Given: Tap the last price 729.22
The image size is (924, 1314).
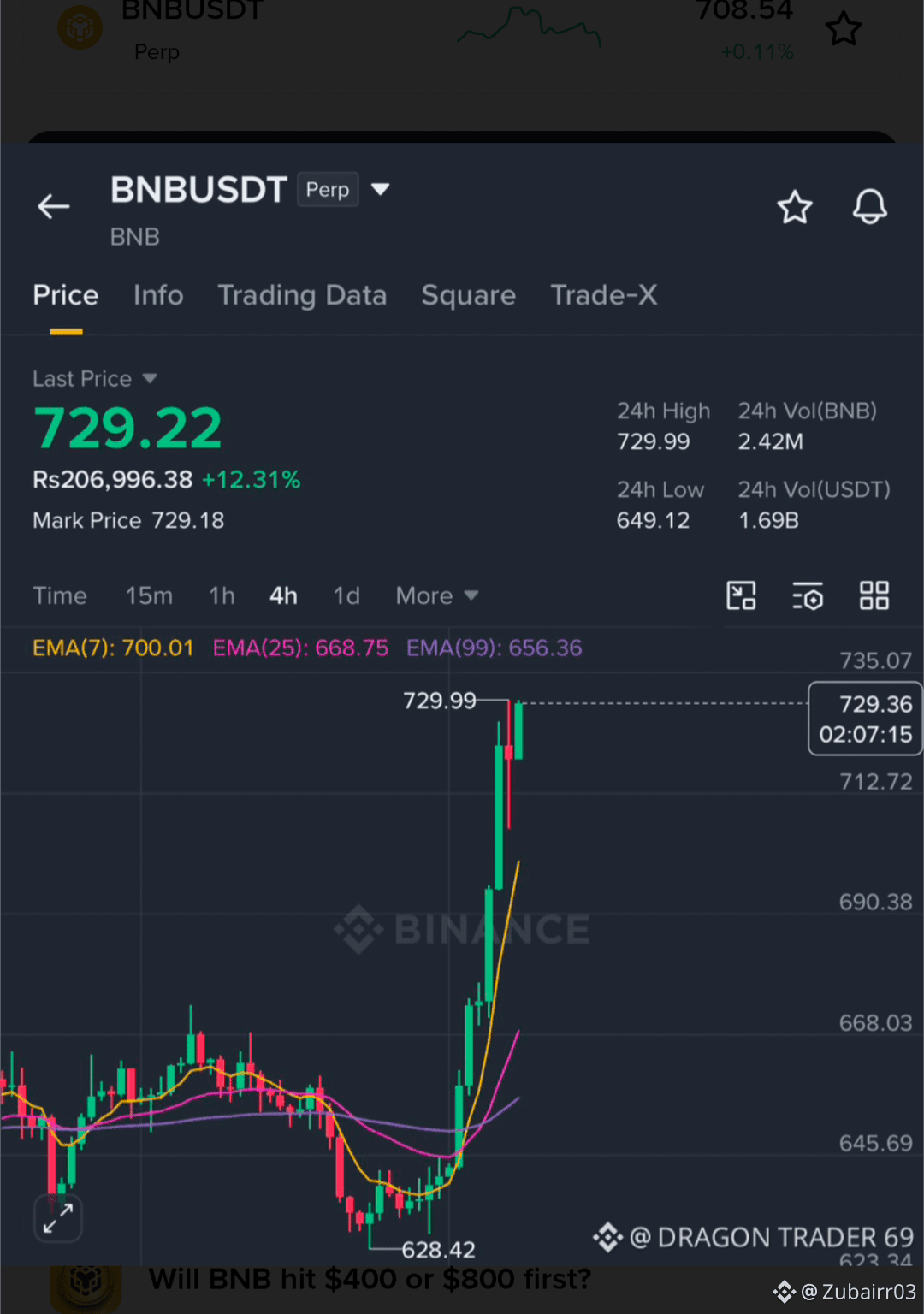Looking at the screenshot, I should point(127,428).
